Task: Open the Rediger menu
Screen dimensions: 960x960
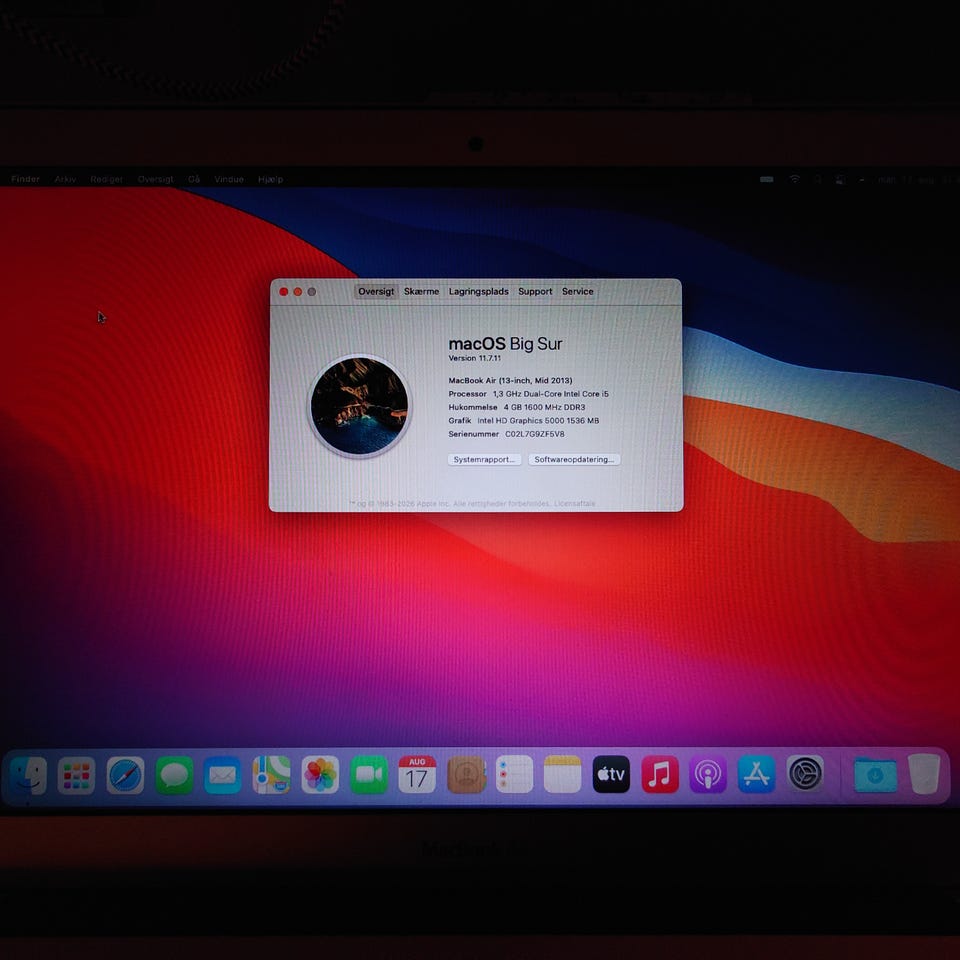Action: (107, 179)
